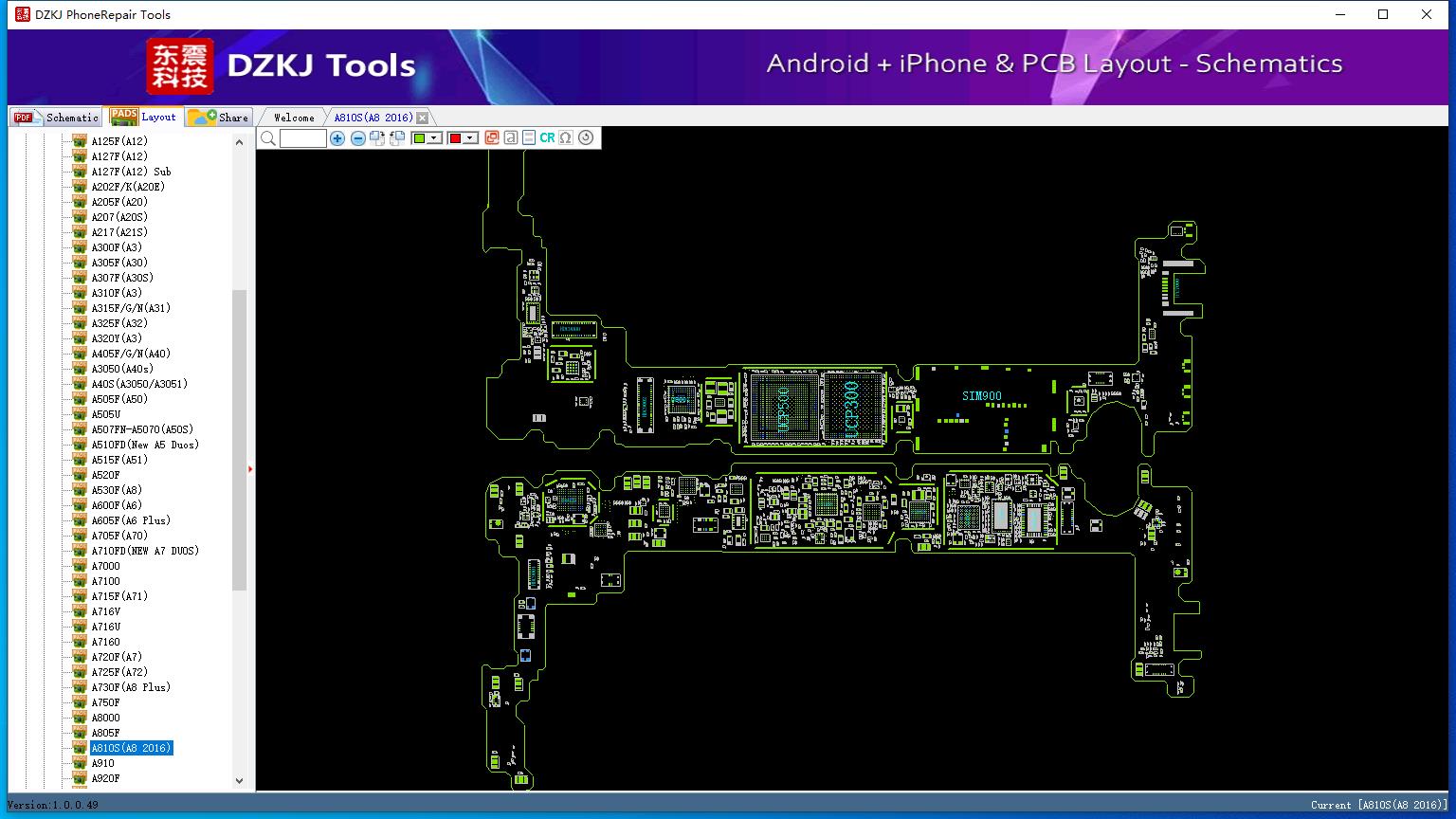Click the SIM900 component on board

coord(981,396)
